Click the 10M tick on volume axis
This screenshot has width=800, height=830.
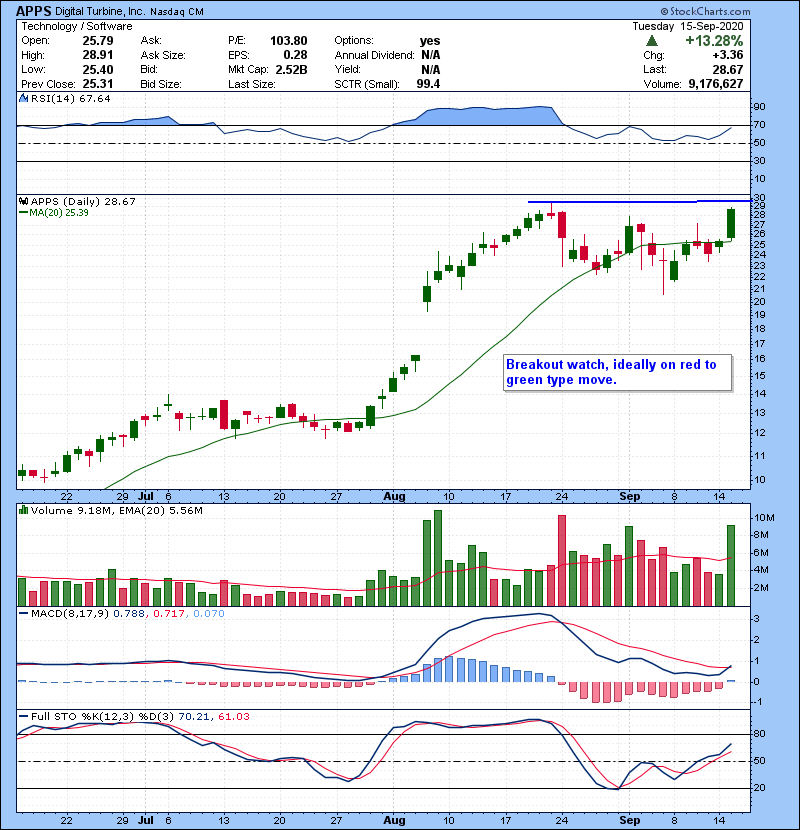(x=765, y=518)
